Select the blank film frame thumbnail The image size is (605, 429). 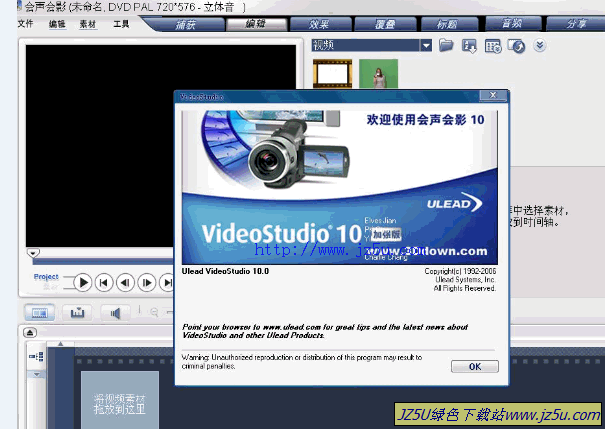332,74
